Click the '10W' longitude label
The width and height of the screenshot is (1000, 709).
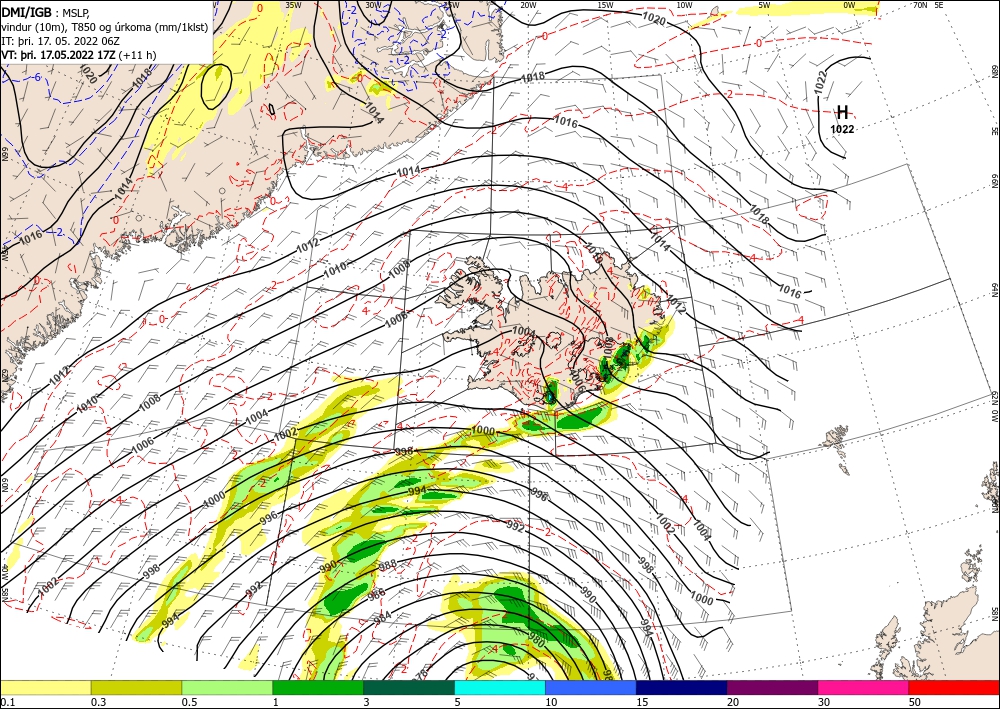point(684,5)
